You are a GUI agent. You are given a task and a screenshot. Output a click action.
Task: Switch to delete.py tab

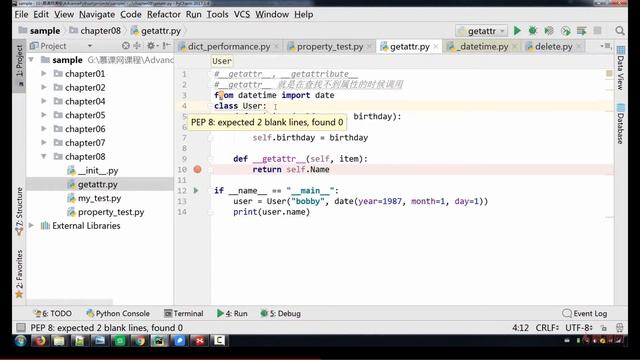click(553, 47)
